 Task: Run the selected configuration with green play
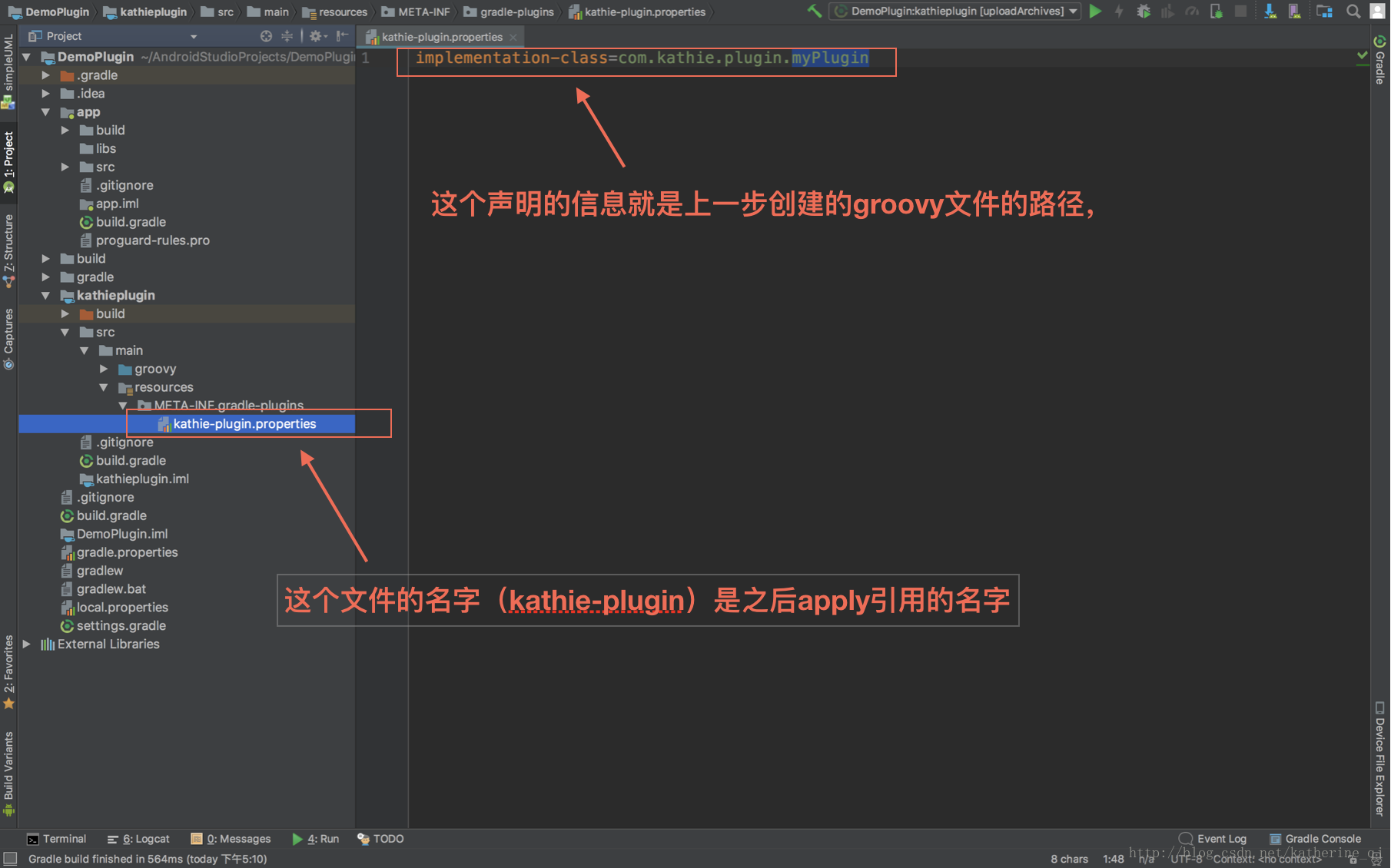tap(1095, 11)
